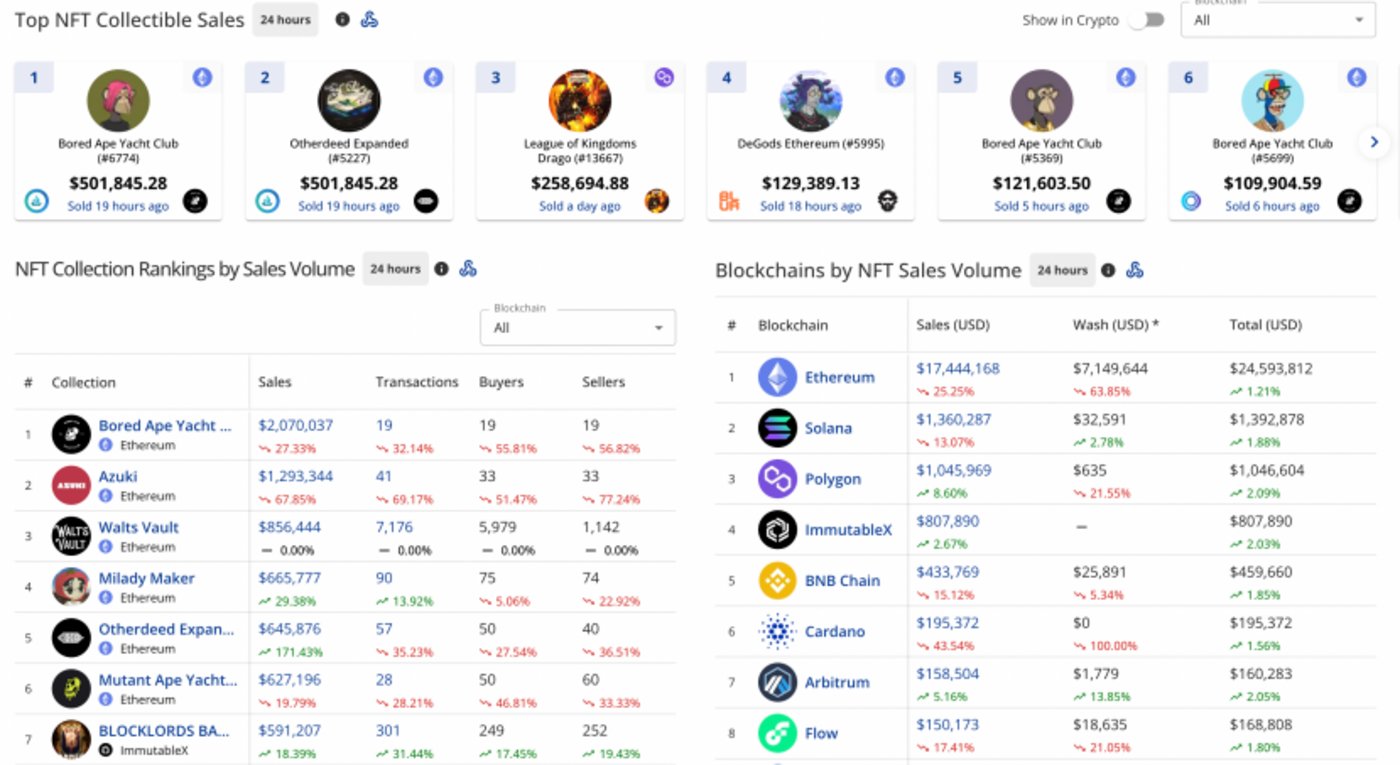1400x765 pixels.
Task: Open the Milady Maker collection link
Action: point(146,578)
